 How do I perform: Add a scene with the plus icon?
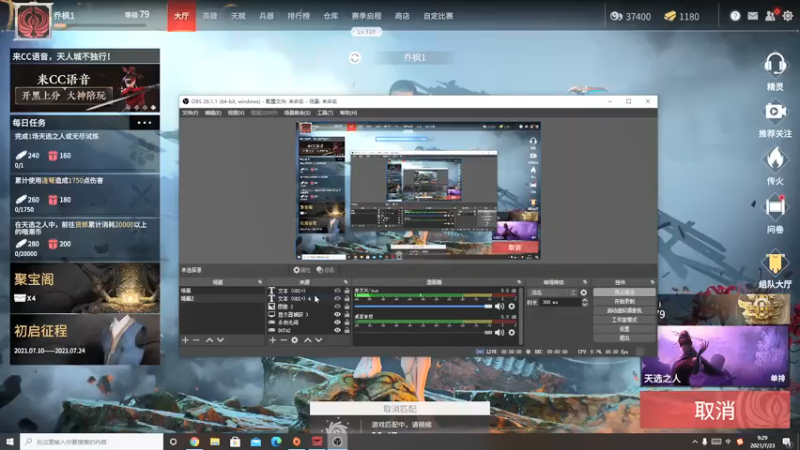pyautogui.click(x=185, y=340)
